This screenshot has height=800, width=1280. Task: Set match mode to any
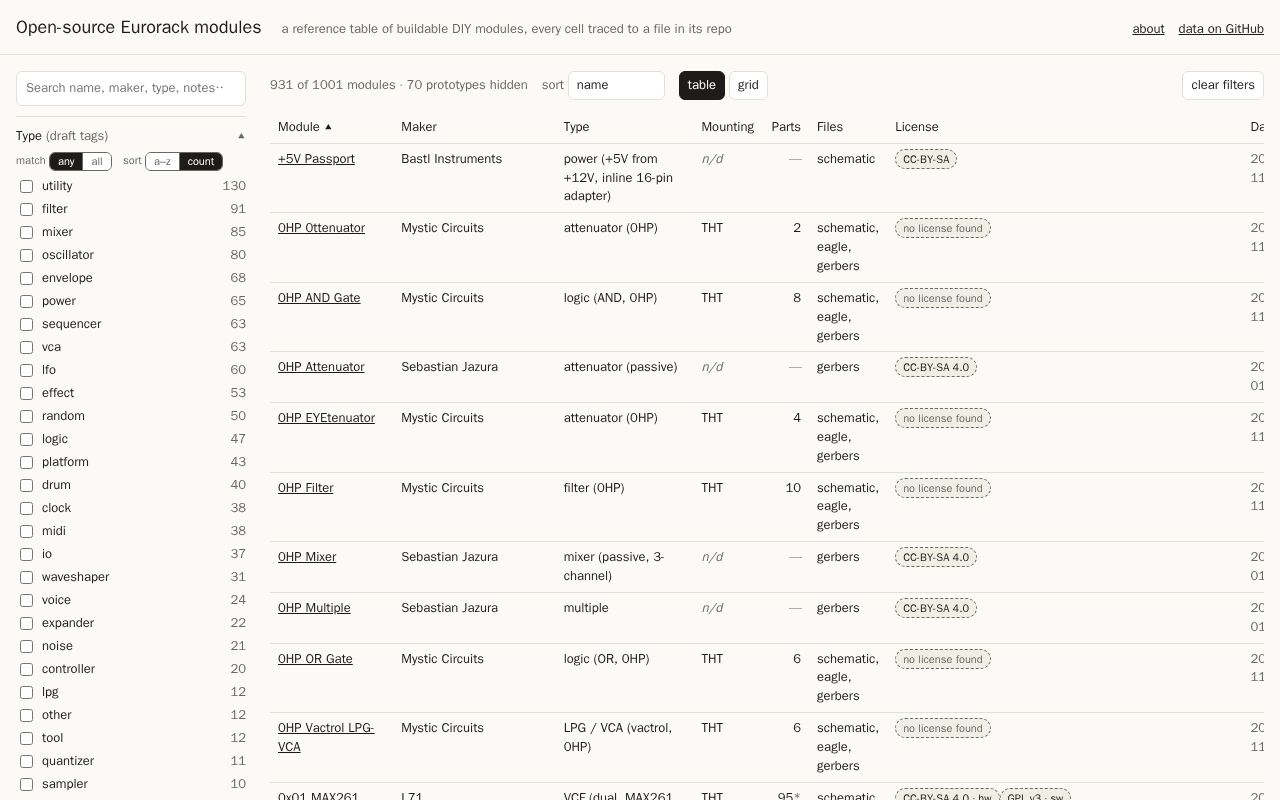click(x=66, y=161)
